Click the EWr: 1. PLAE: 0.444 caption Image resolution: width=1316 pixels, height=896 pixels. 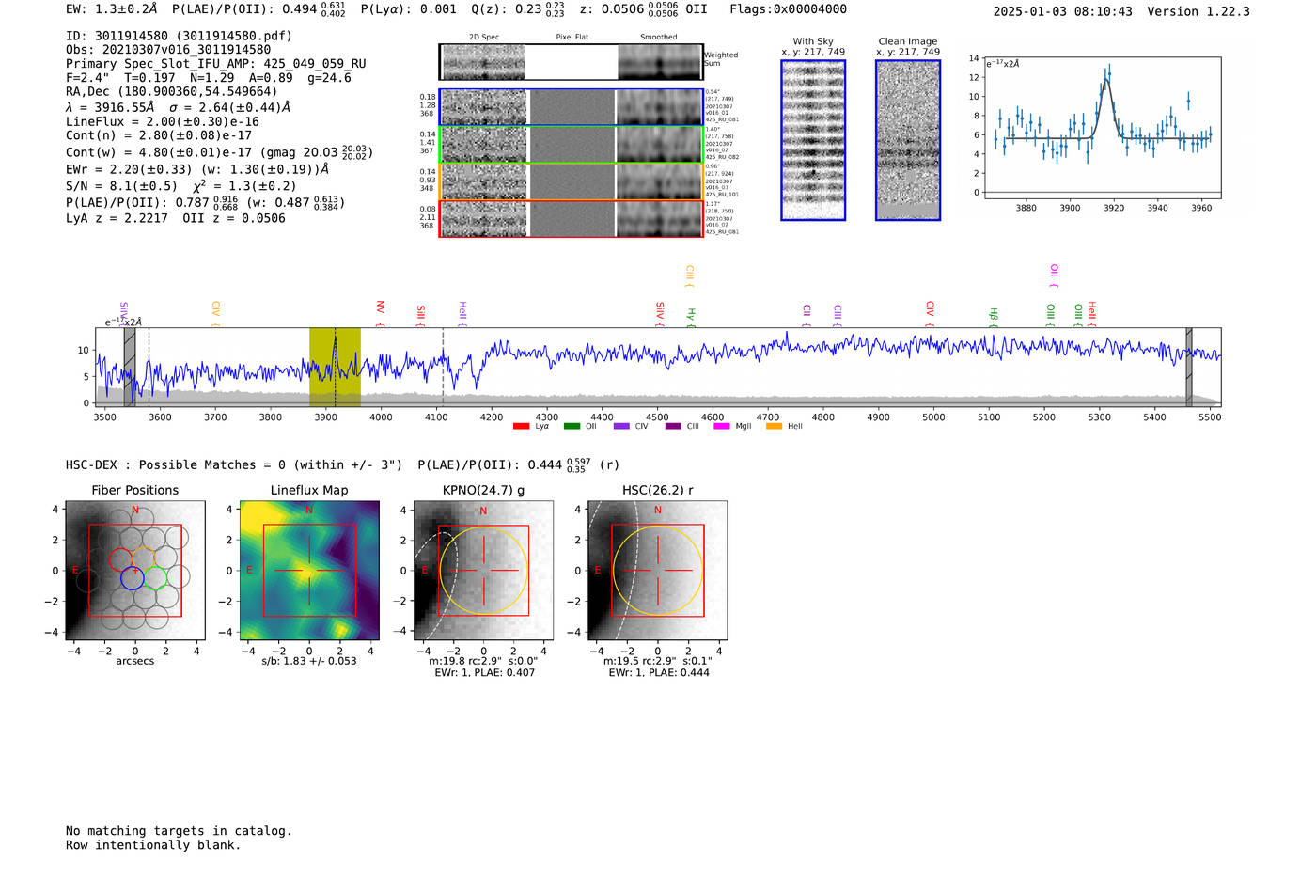pos(658,673)
